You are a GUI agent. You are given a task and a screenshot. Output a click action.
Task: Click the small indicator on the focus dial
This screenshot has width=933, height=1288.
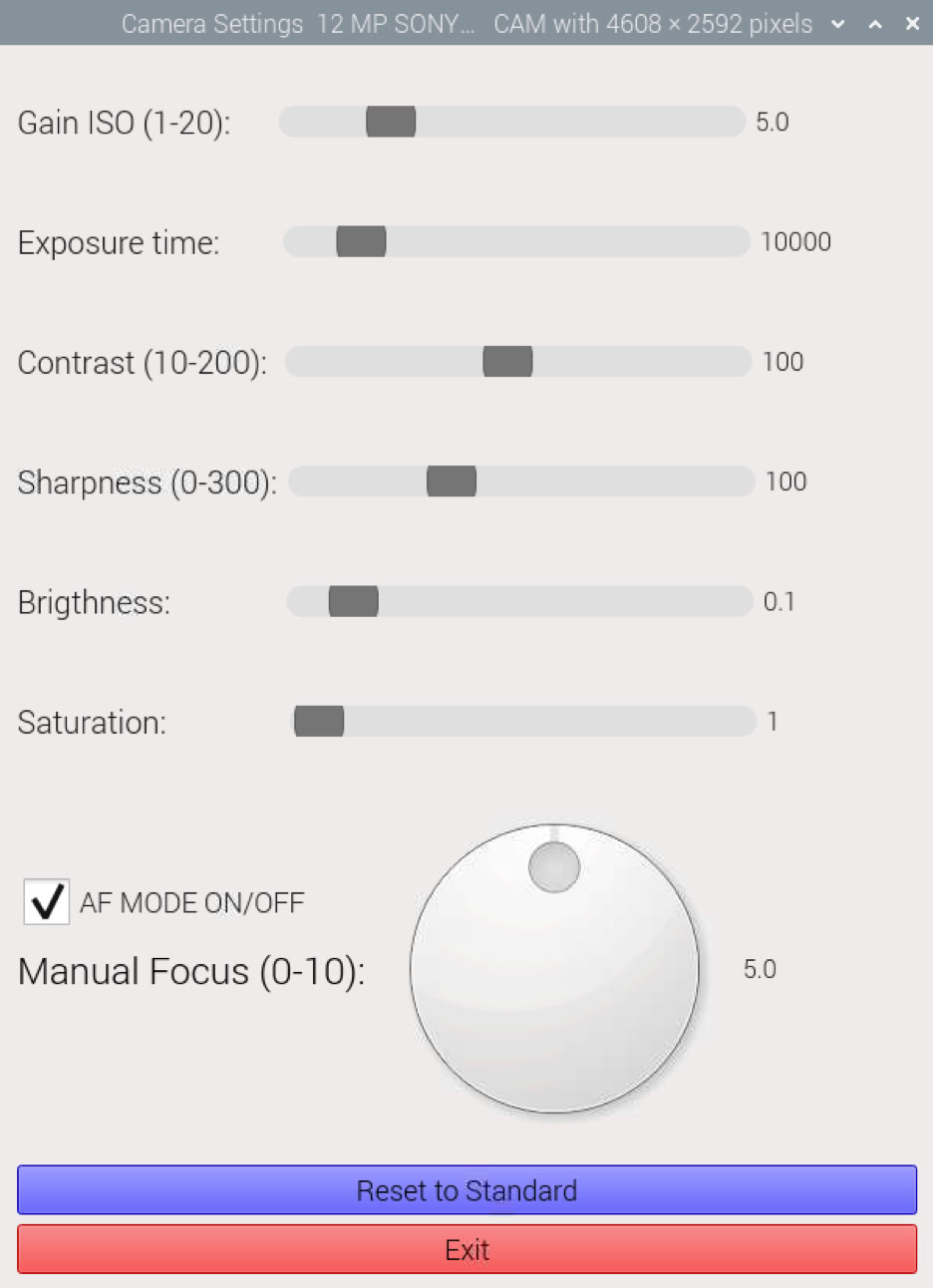click(554, 866)
